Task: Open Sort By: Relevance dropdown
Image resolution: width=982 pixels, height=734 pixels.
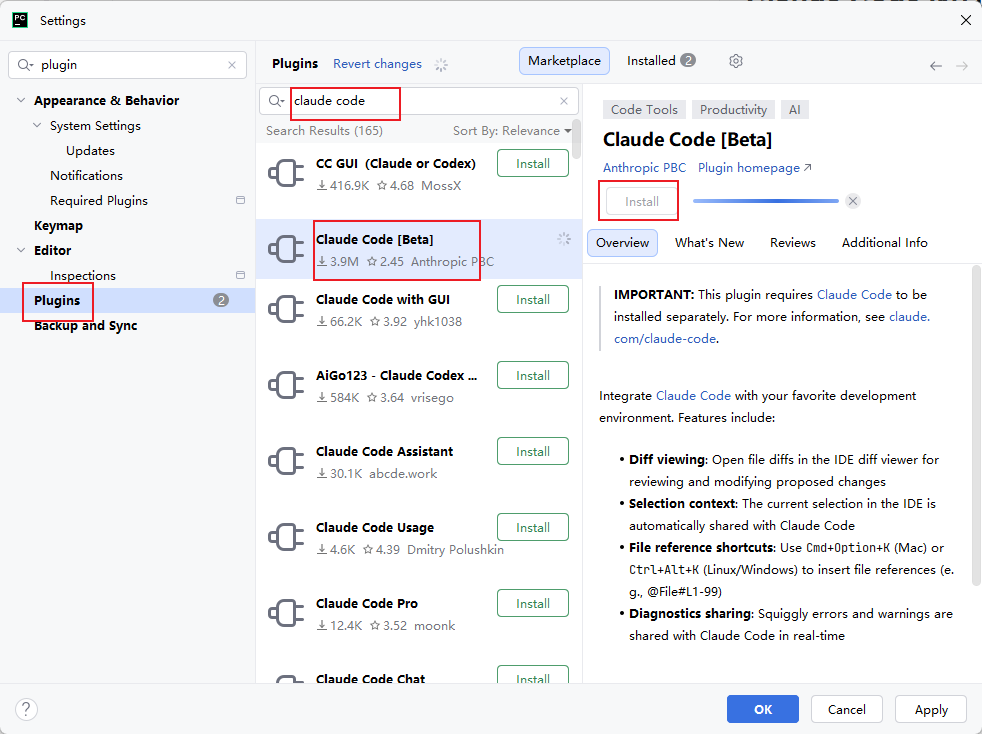Action: [512, 131]
